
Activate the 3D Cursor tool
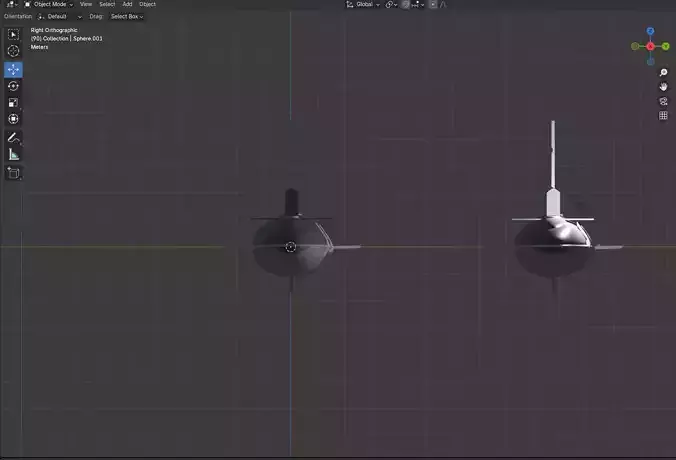(x=13, y=51)
